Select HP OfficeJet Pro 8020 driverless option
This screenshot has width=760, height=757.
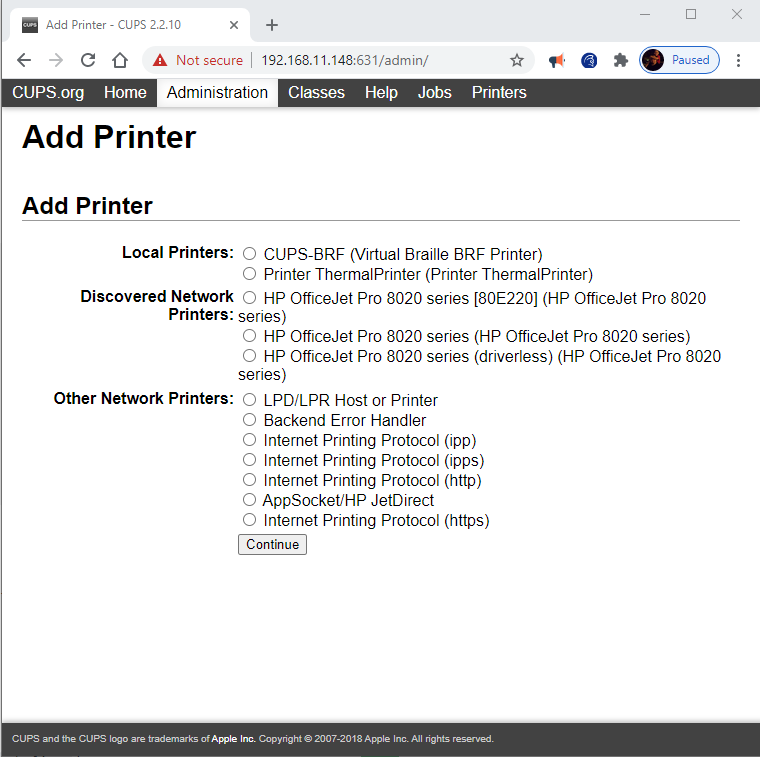(x=249, y=356)
